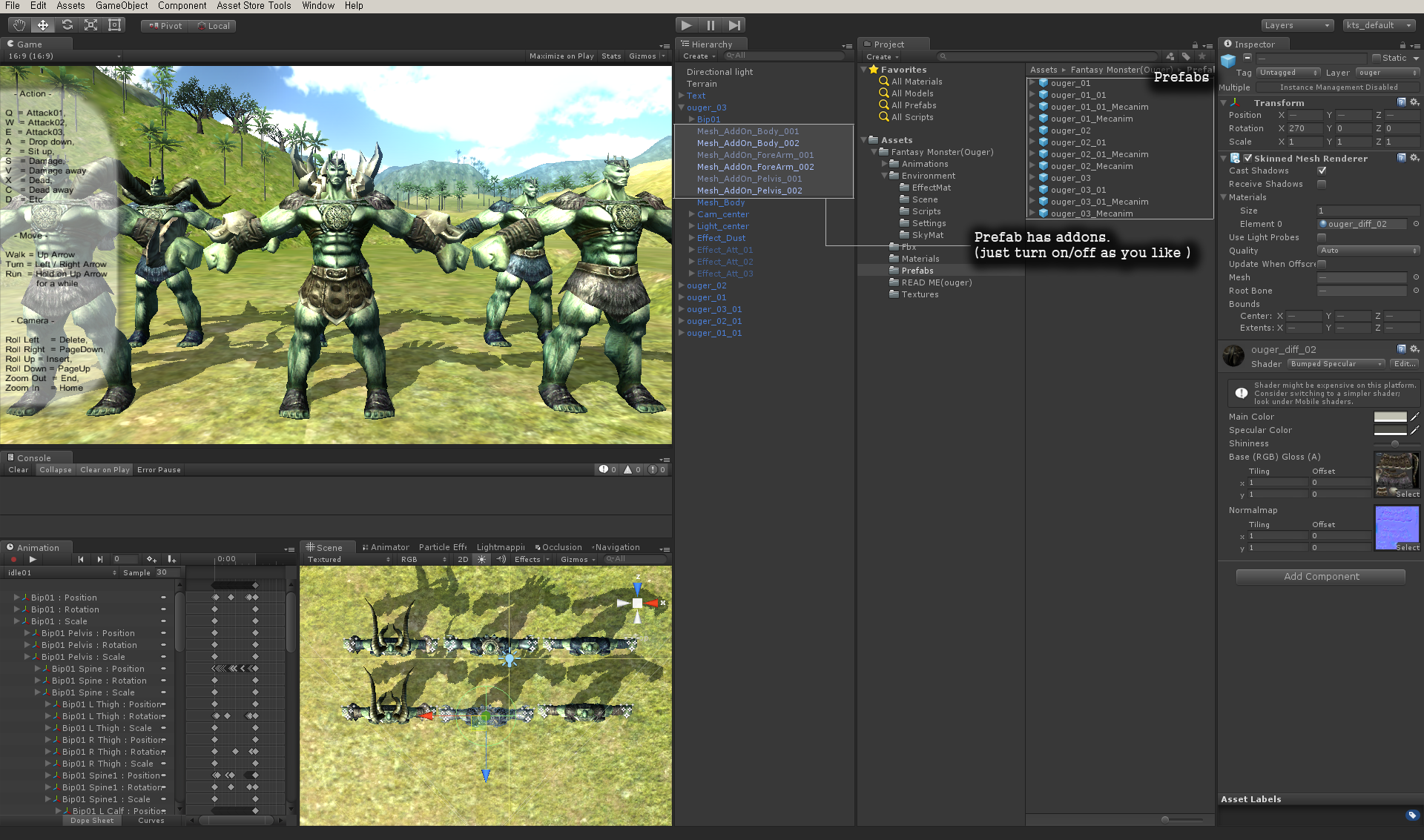Open Transform component help icon

(x=1401, y=102)
